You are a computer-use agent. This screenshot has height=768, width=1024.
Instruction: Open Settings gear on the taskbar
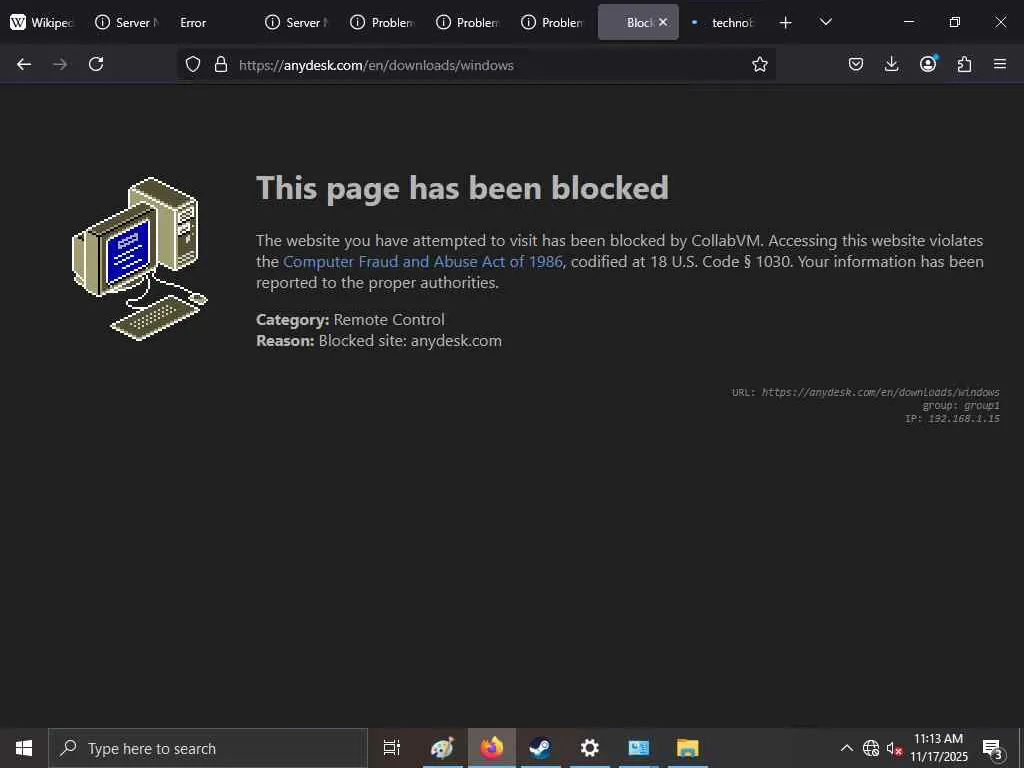[590, 748]
